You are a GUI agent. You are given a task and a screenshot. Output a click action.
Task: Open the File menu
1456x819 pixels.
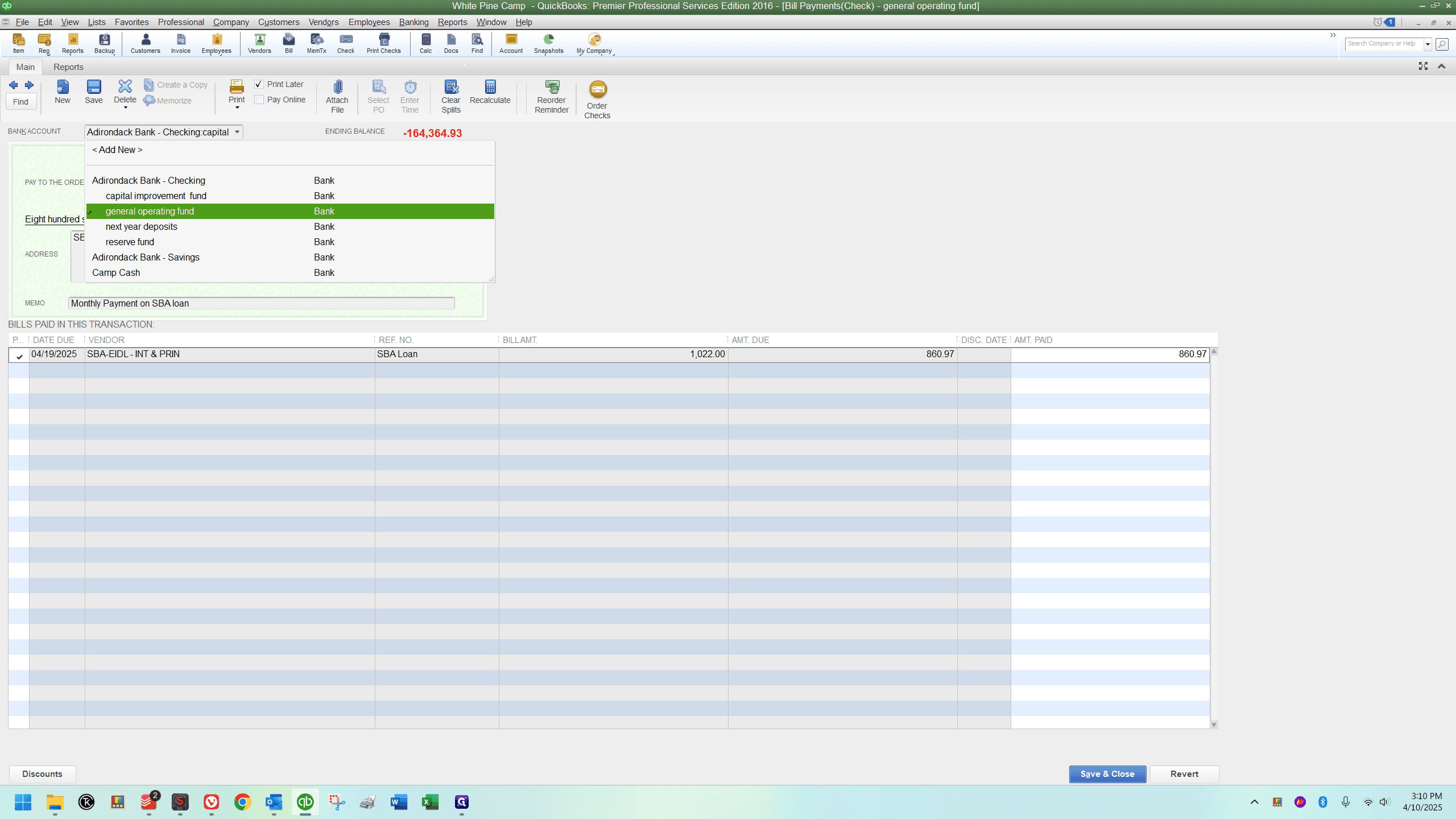point(22,22)
